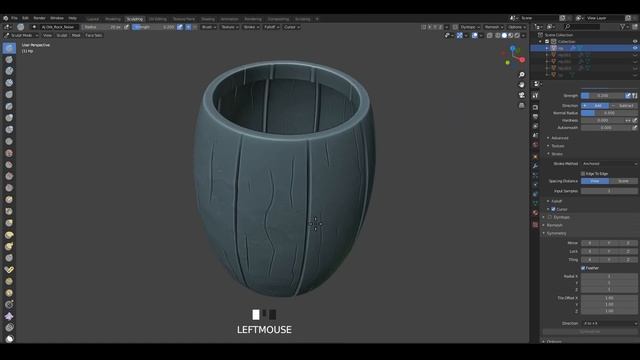Screen dimensions: 640x360
Task: Switch viewport to rendered shading mode
Action: (517, 36)
